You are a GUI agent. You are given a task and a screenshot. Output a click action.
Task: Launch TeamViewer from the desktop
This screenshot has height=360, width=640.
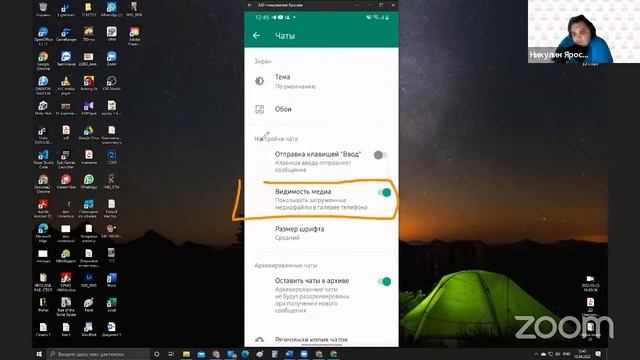coord(66,58)
